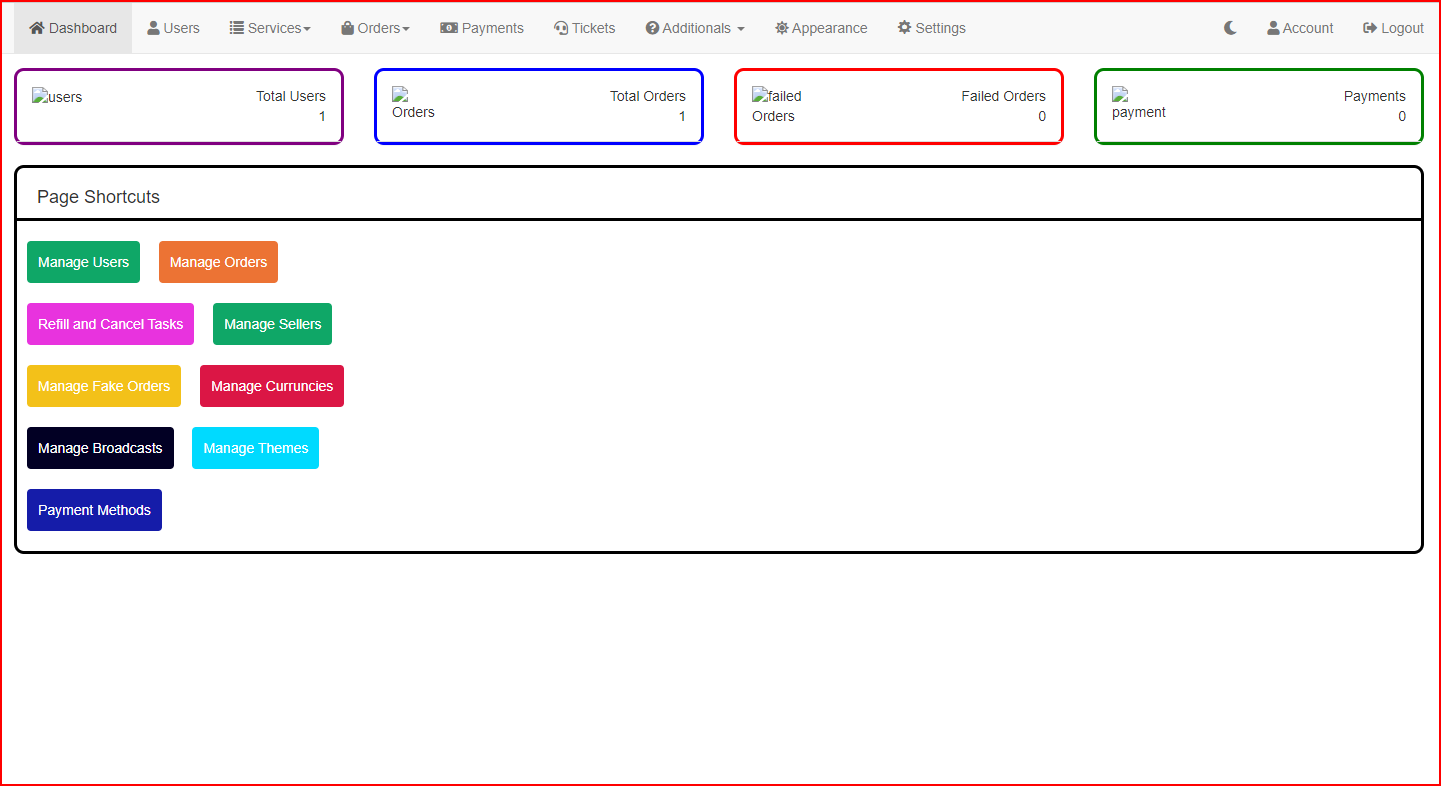This screenshot has height=786, width=1441.
Task: Expand the Orders dropdown menu
Action: (376, 28)
